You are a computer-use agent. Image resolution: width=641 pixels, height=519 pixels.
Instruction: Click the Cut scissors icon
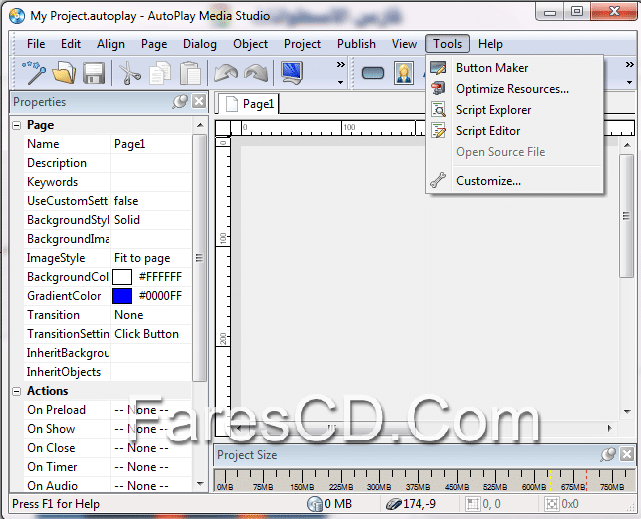[x=130, y=73]
